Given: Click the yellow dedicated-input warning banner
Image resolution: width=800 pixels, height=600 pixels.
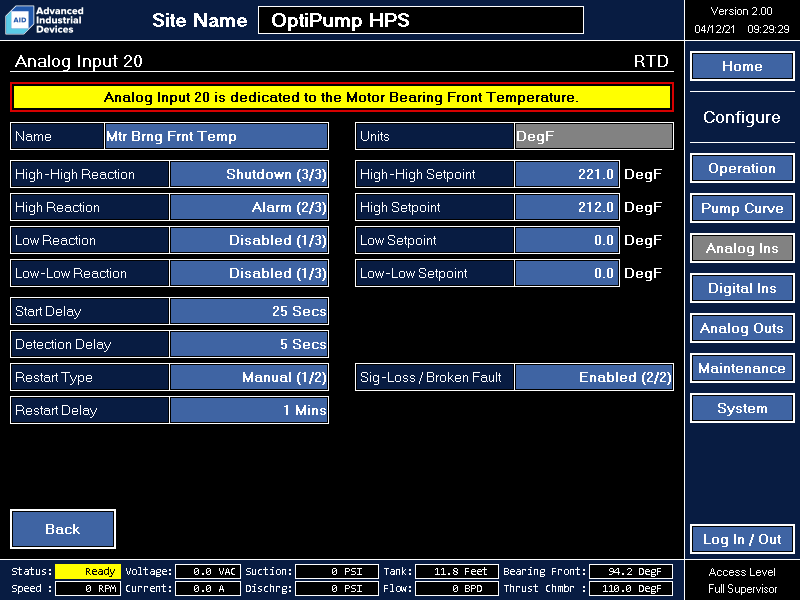Looking at the screenshot, I should tap(342, 97).
